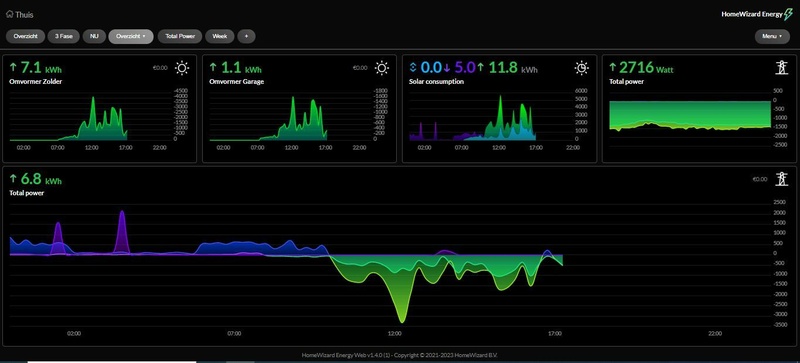The width and height of the screenshot is (800, 363).
Task: Click the green up arrow beside 2716 Watt
Action: (x=613, y=67)
